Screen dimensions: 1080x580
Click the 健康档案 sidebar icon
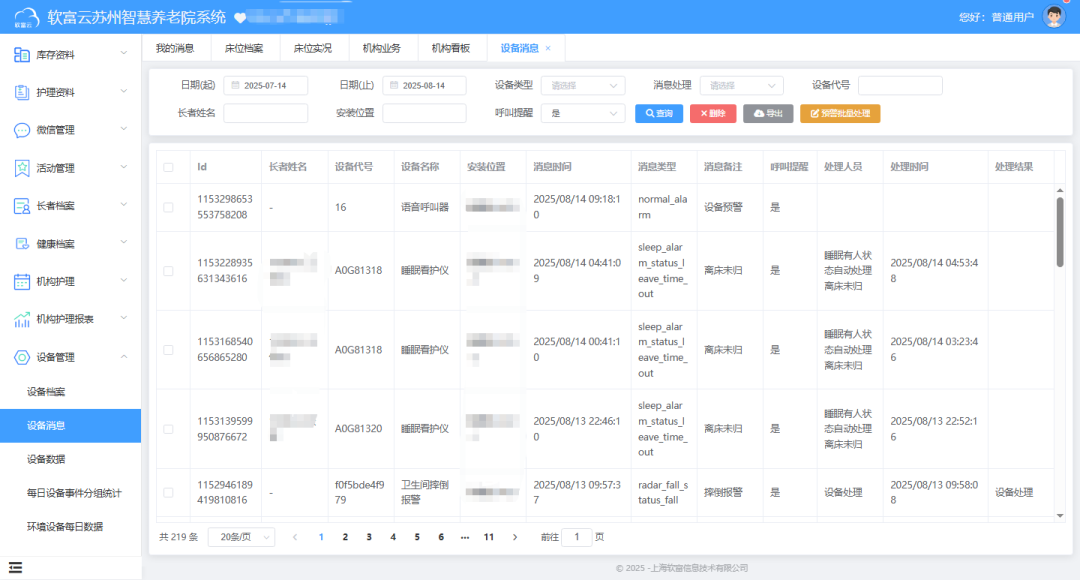[22, 244]
